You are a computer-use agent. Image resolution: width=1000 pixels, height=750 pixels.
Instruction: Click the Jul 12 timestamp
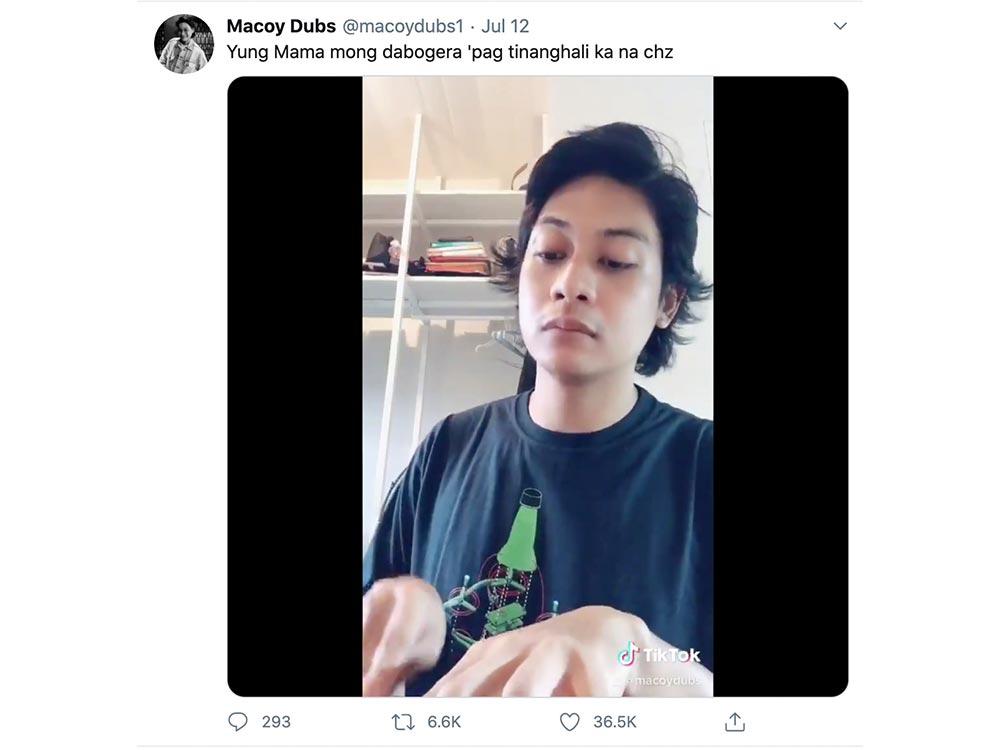coord(505,26)
